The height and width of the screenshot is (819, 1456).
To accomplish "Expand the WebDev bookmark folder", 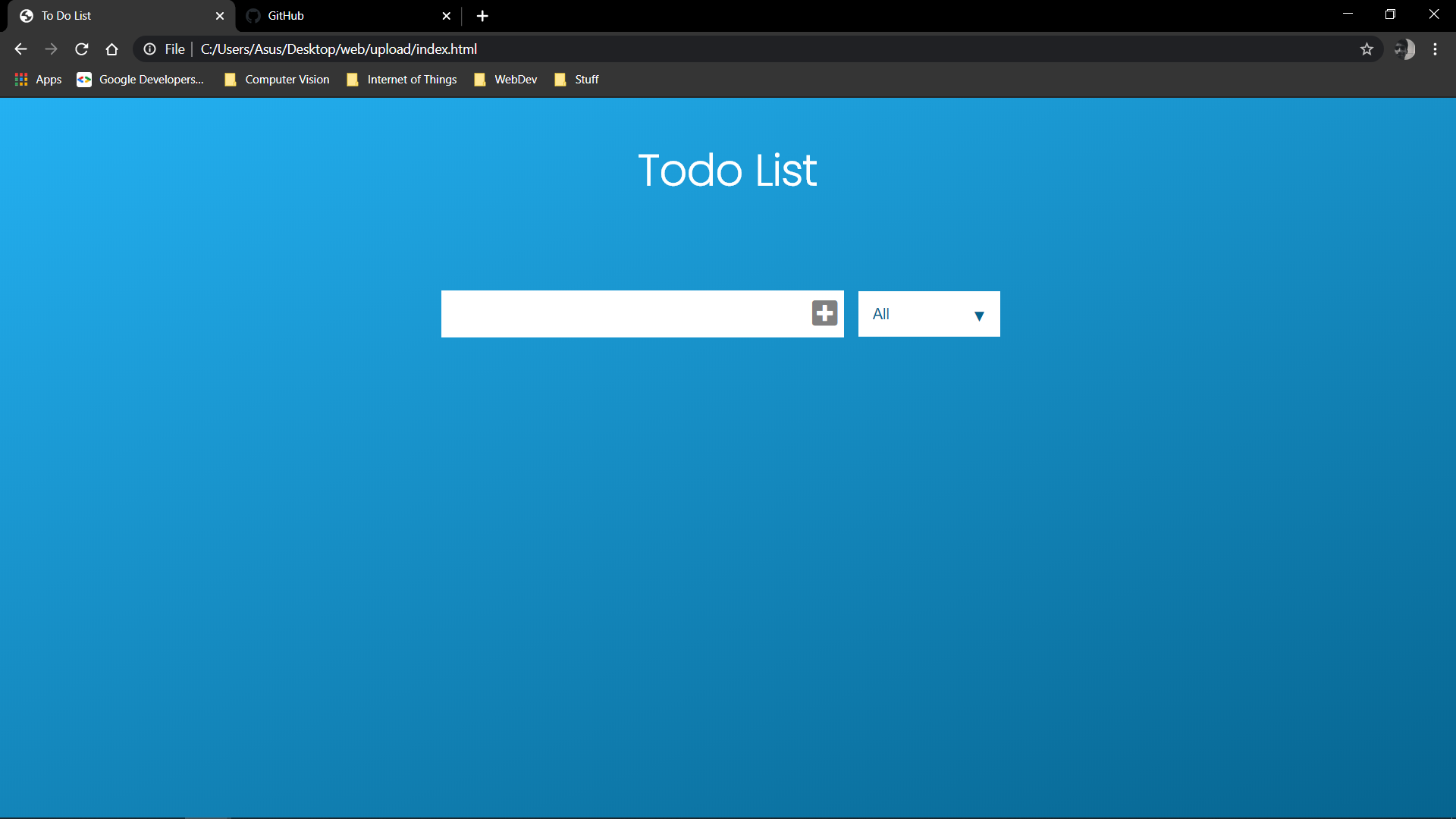I will pyautogui.click(x=506, y=80).
